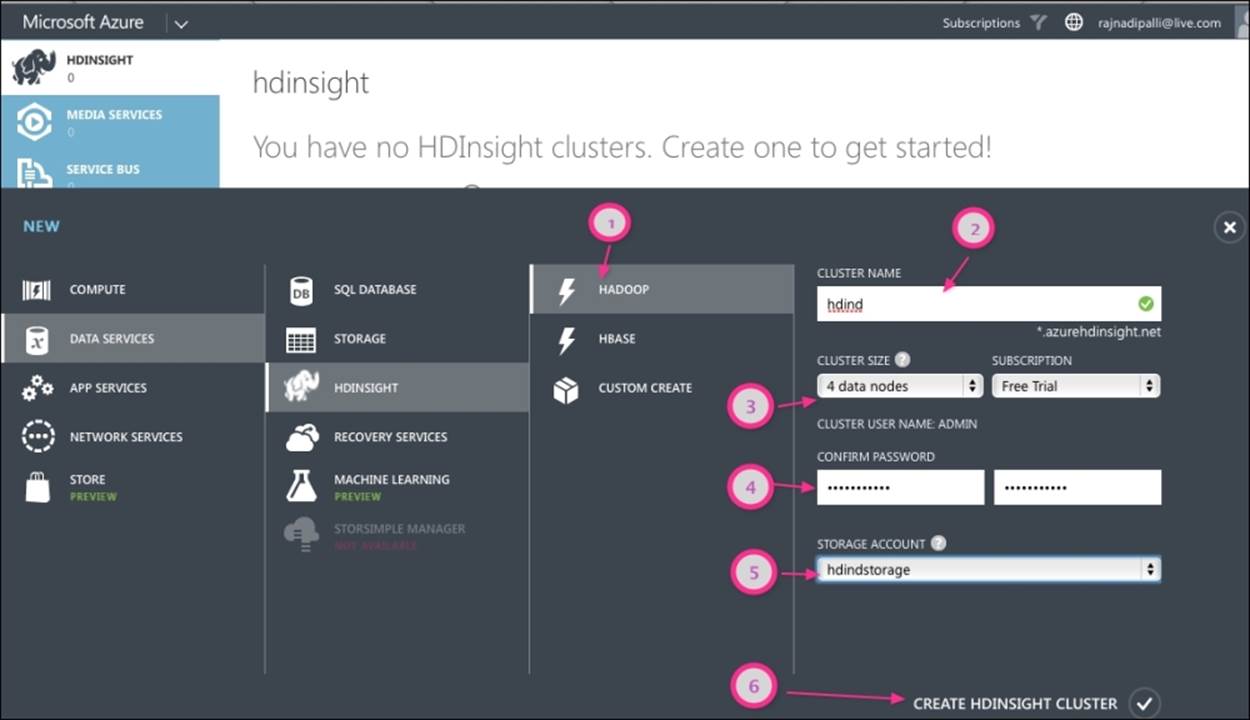
Task: Select the Custom Create box icon
Action: (566, 389)
